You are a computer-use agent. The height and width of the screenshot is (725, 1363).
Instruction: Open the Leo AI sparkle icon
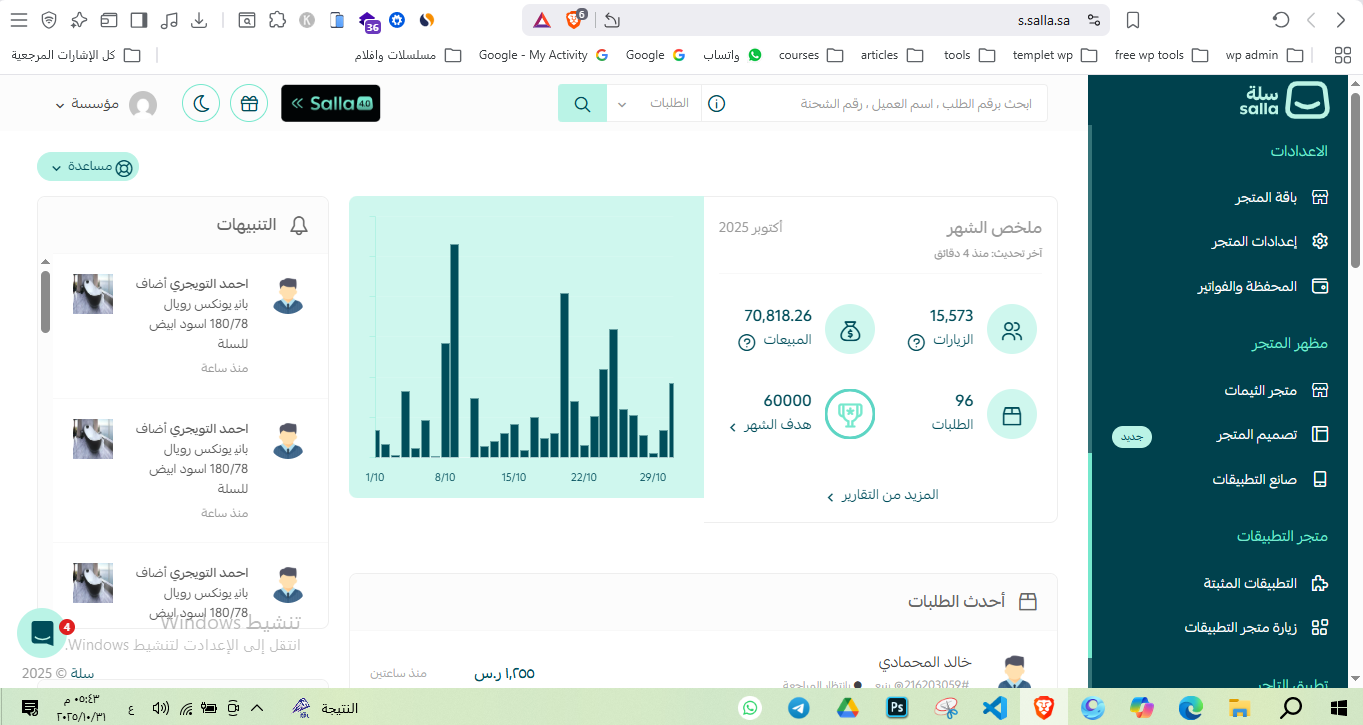coord(79,20)
